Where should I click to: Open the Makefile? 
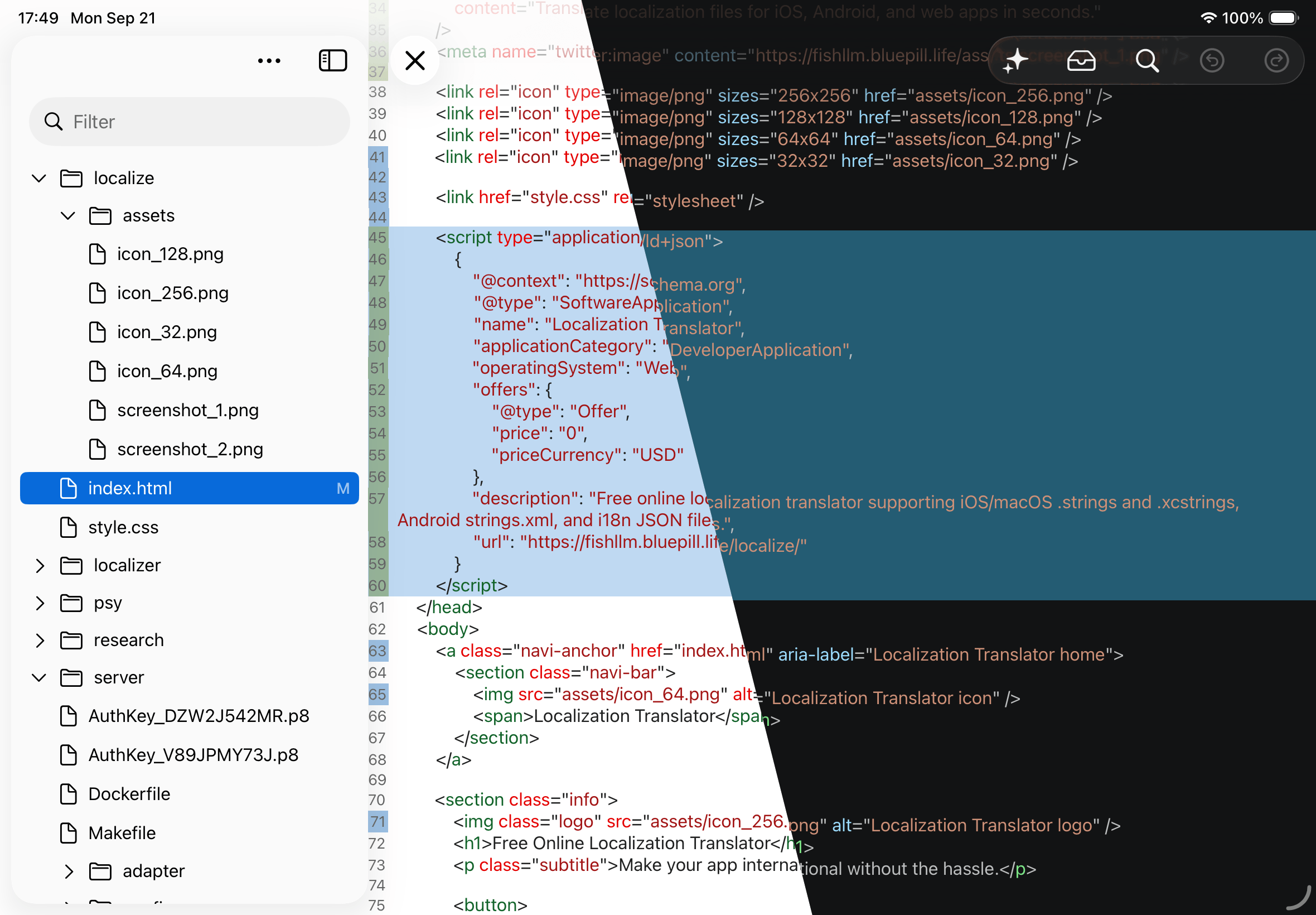[x=108, y=833]
